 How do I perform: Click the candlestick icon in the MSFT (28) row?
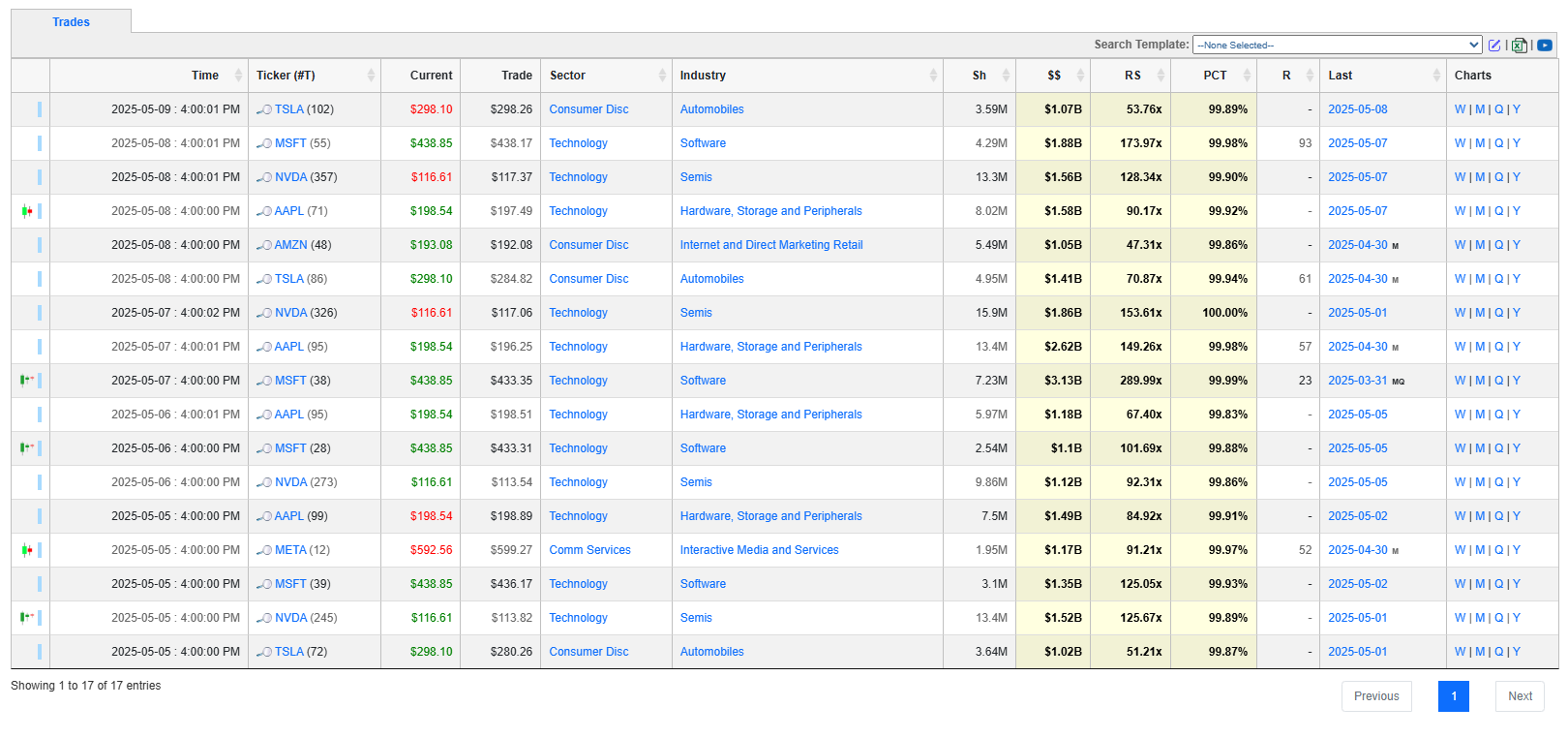click(x=27, y=447)
